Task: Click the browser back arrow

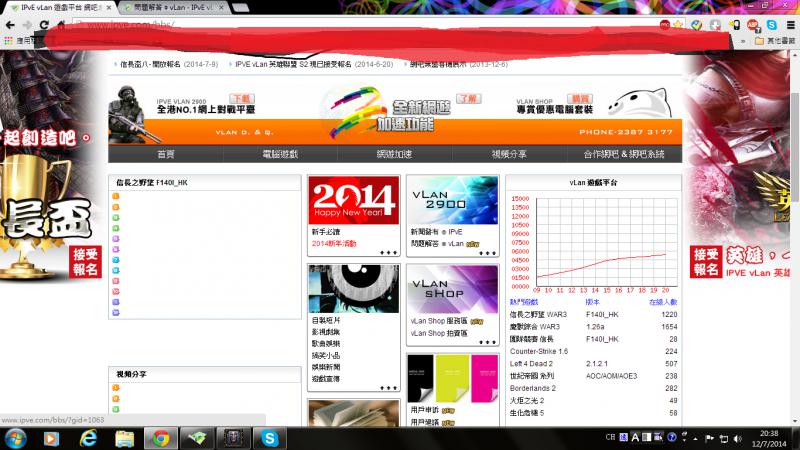Action: (x=10, y=24)
